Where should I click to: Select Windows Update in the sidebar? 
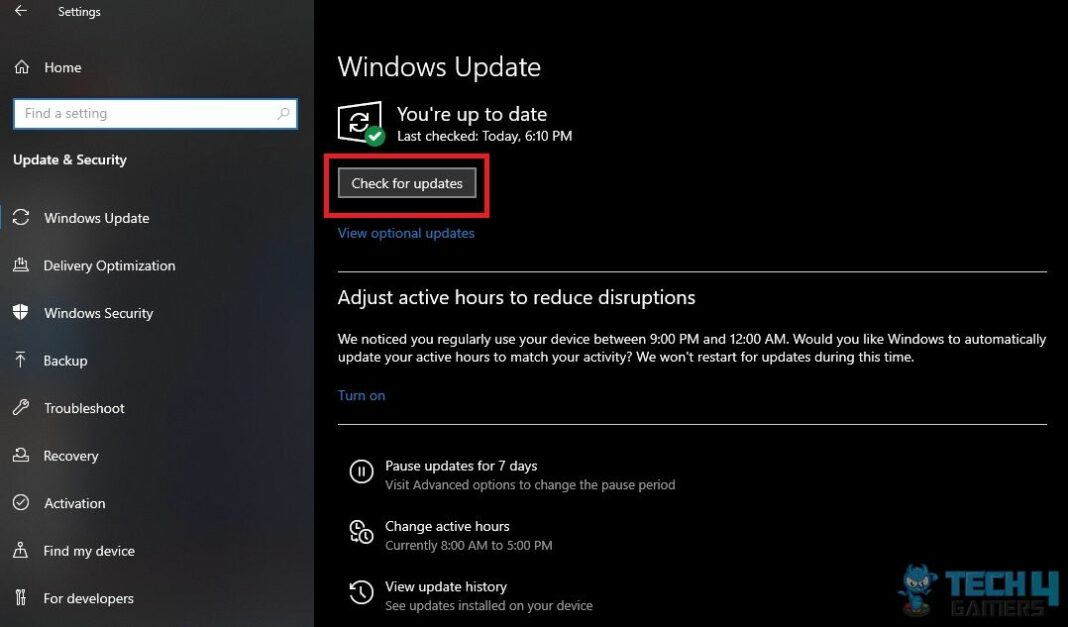(x=96, y=218)
